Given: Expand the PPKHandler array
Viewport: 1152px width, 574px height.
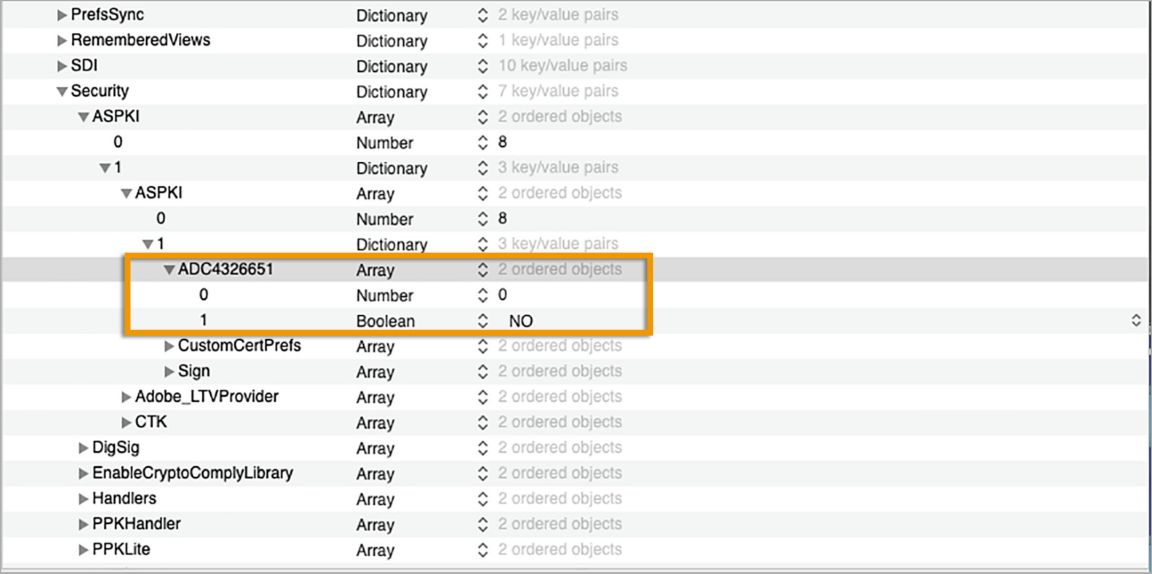Looking at the screenshot, I should pos(84,524).
